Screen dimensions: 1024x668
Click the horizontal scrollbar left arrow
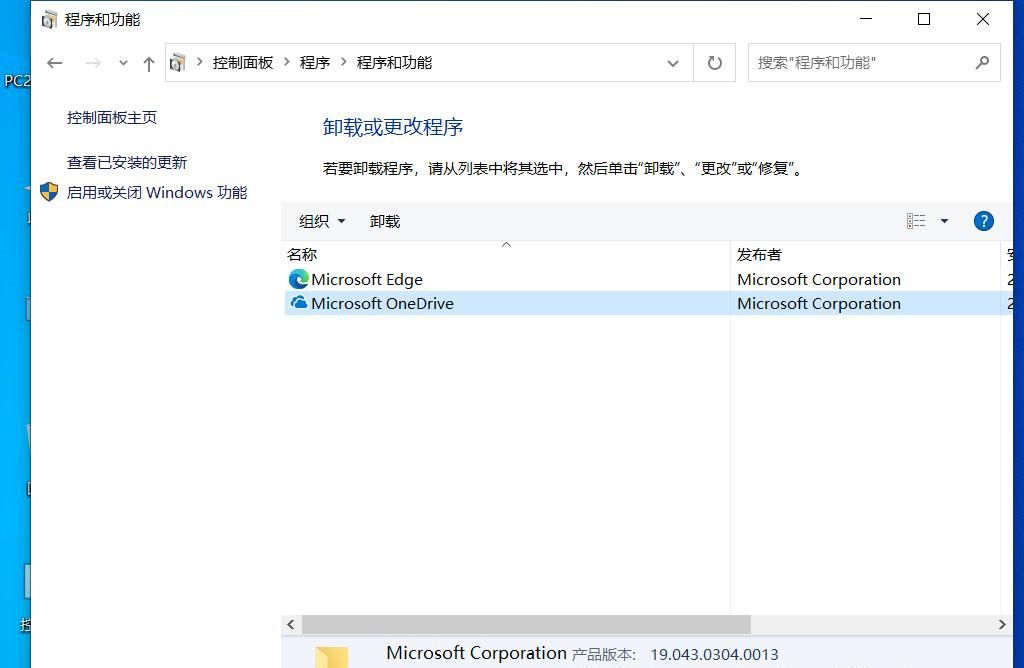[x=291, y=625]
